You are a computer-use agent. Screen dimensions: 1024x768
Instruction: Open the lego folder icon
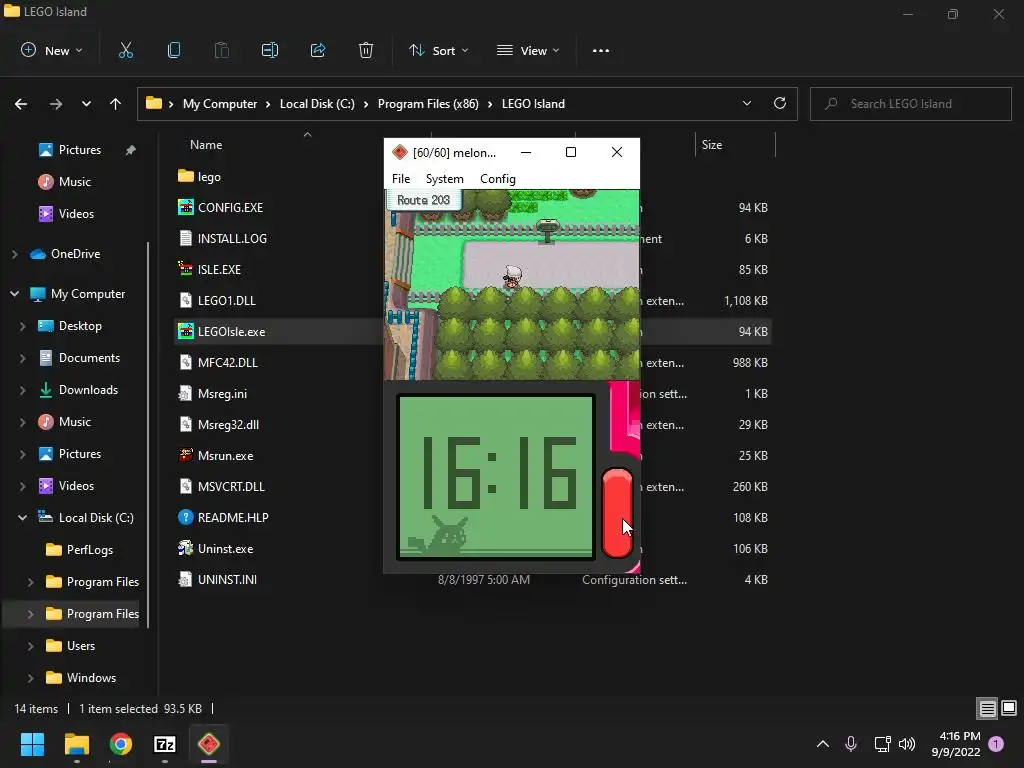coord(185,176)
